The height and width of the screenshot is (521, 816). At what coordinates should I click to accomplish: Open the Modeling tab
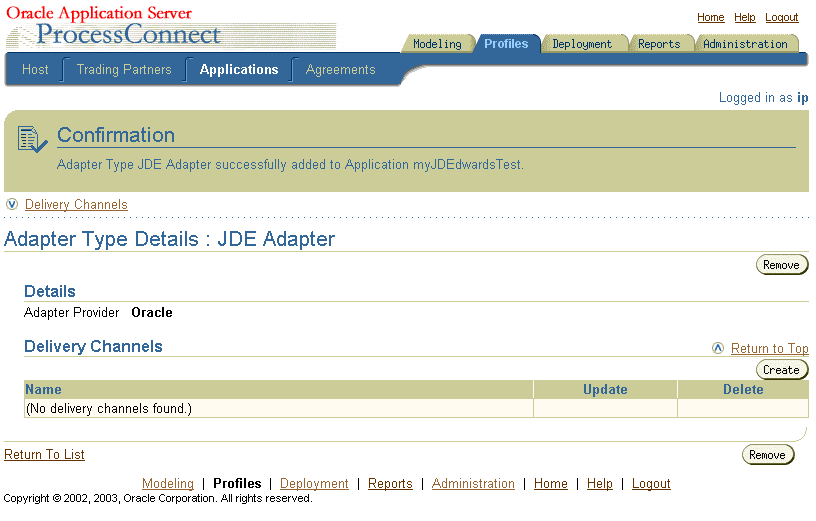437,44
